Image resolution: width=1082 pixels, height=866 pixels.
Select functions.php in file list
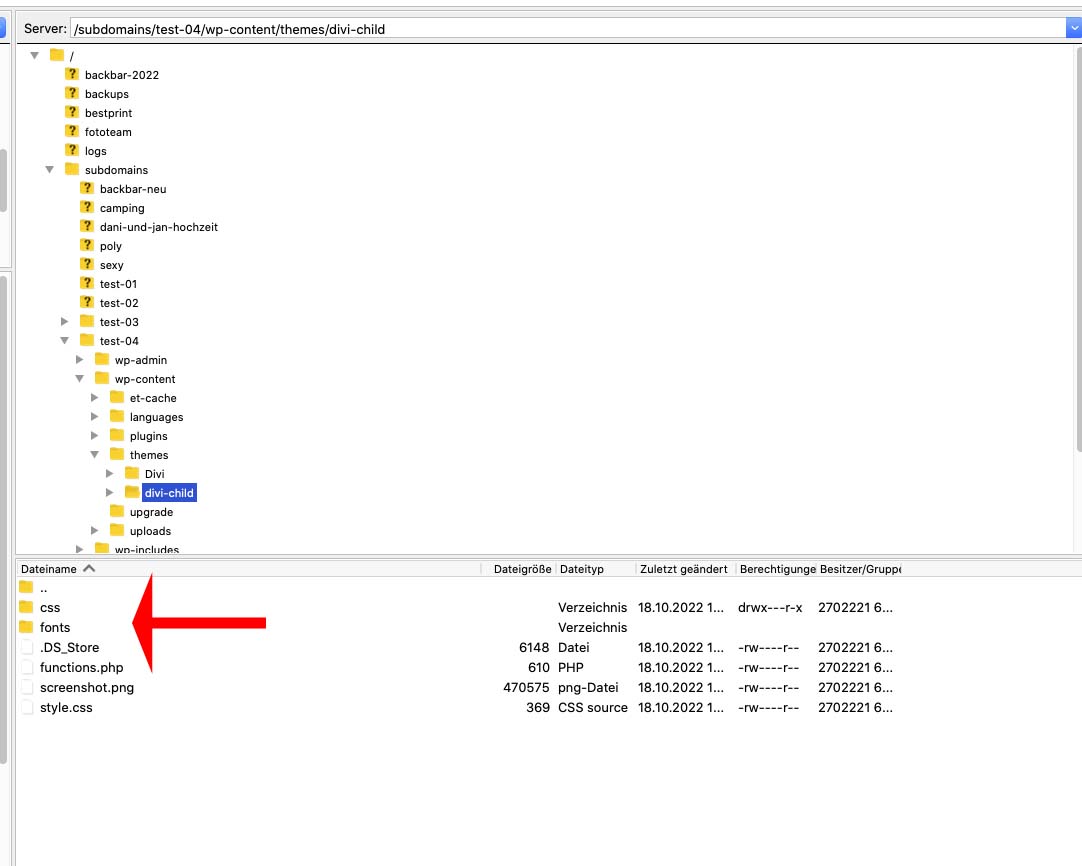click(x=82, y=667)
